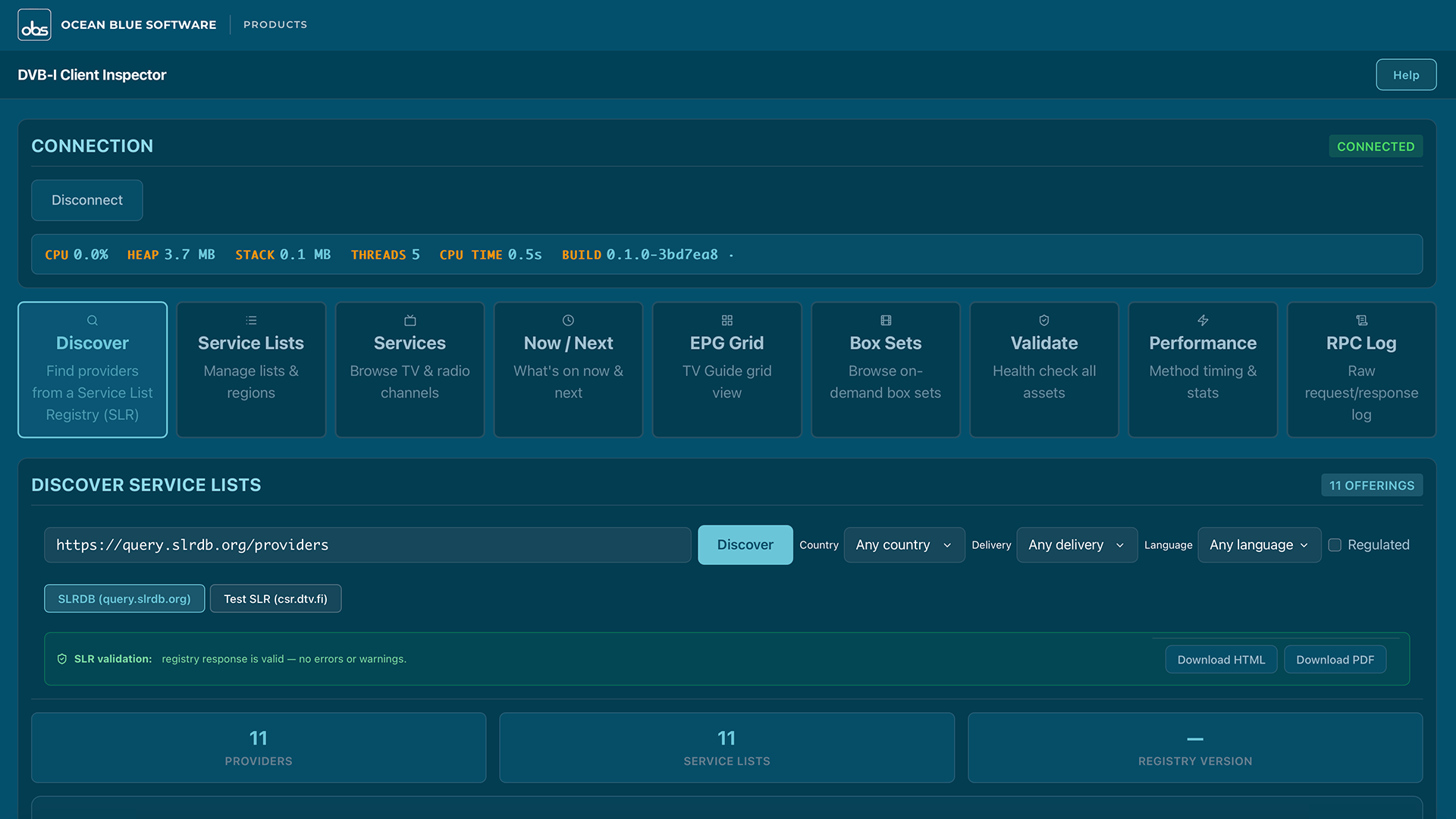Enable the Regulated checkbox
This screenshot has height=819, width=1456.
pos(1335,545)
